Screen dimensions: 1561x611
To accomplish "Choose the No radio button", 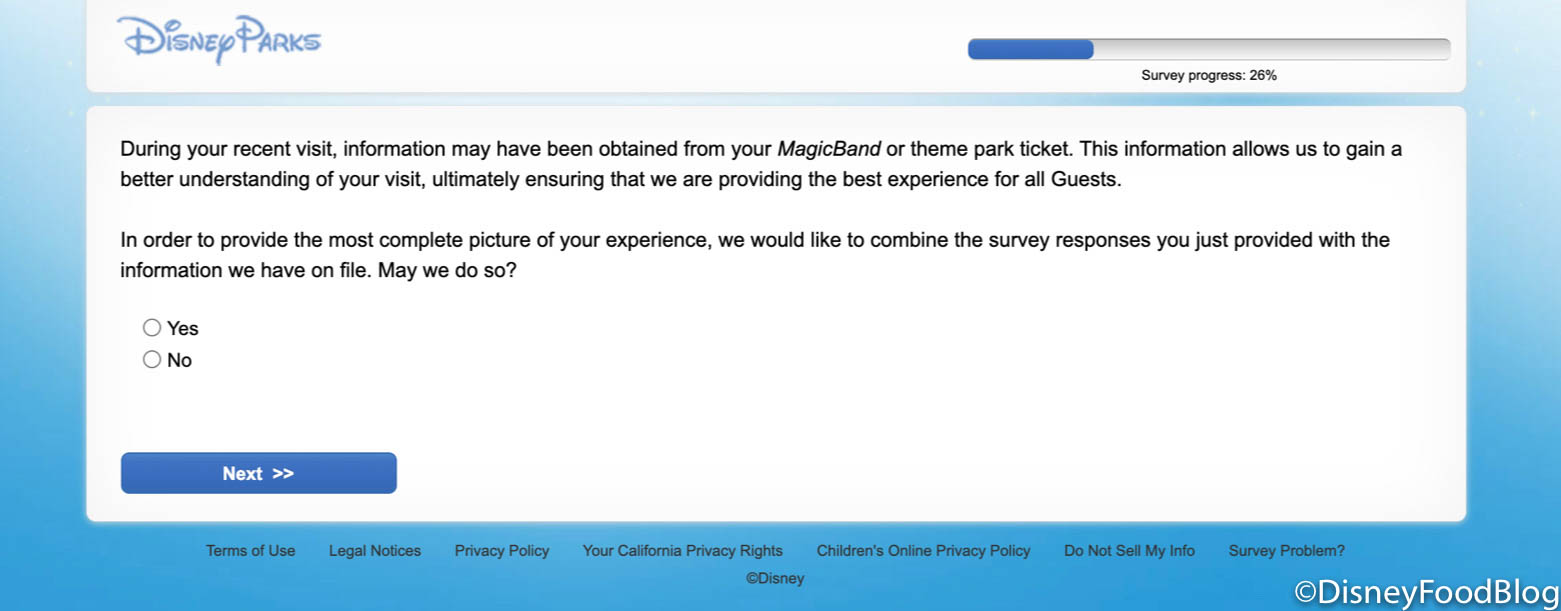I will pyautogui.click(x=152, y=360).
